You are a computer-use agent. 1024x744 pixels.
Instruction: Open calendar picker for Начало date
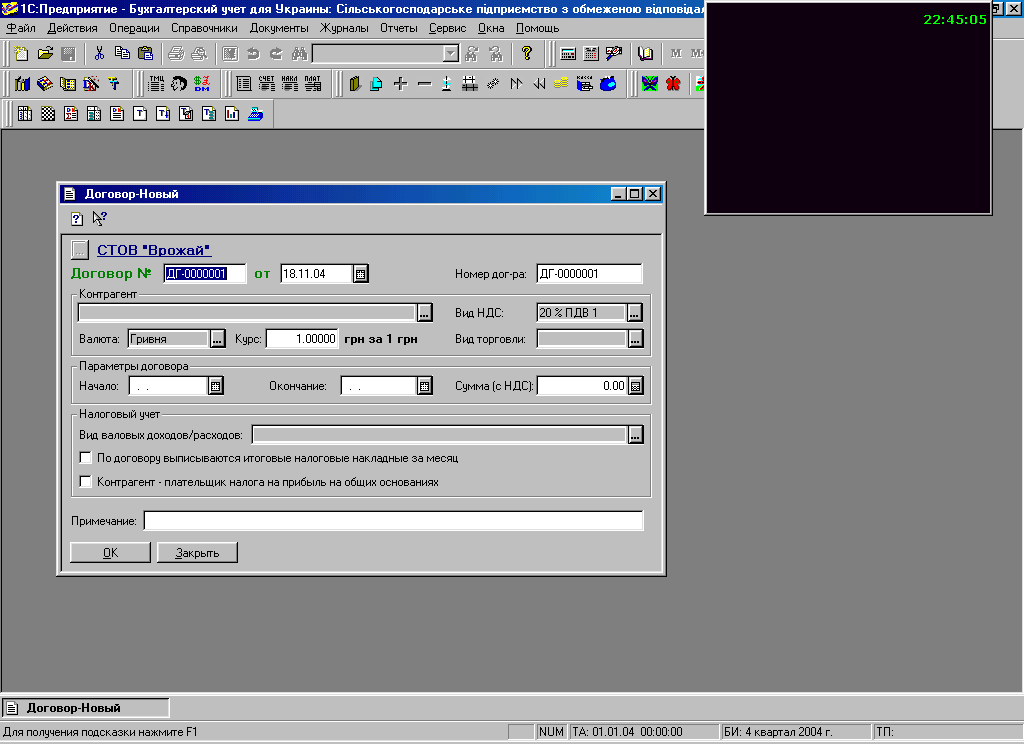pos(216,386)
